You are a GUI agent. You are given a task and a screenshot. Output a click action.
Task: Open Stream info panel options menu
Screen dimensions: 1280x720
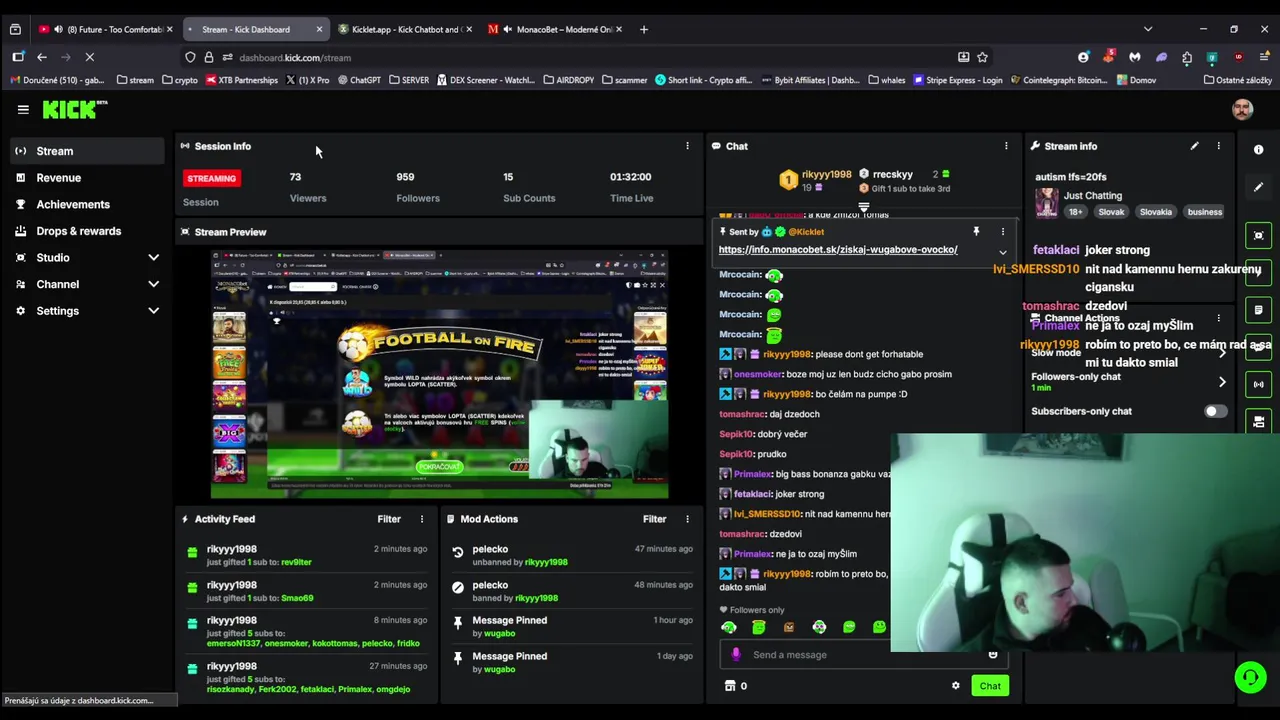point(1218,146)
